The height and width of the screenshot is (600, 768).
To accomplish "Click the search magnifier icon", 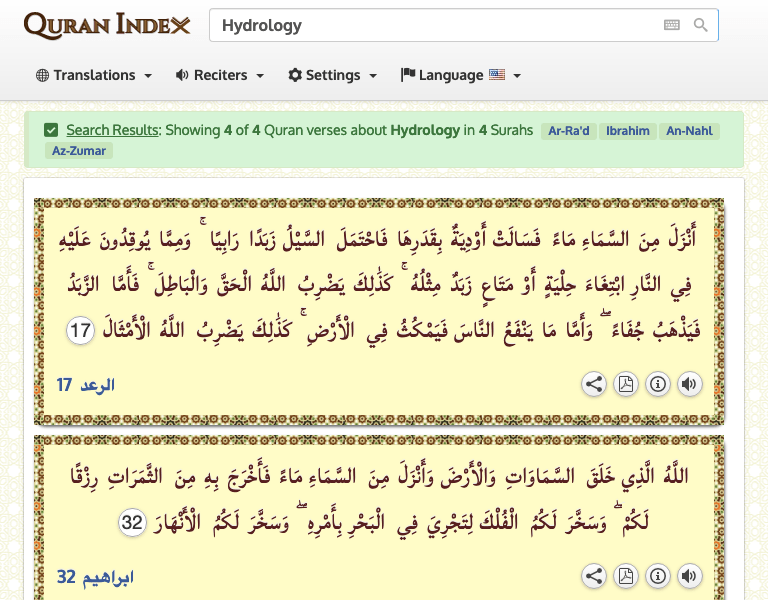I will [x=701, y=25].
